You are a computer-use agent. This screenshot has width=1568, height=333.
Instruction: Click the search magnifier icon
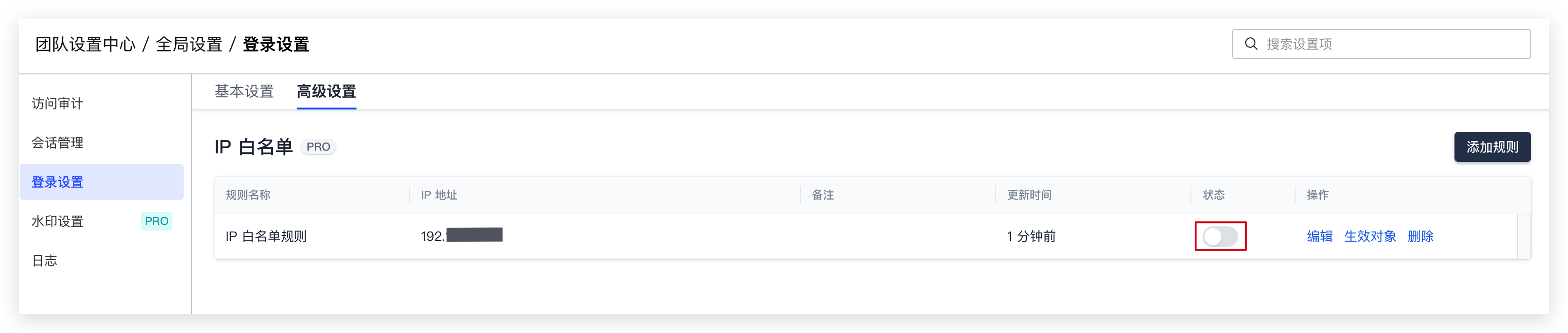tap(1251, 44)
